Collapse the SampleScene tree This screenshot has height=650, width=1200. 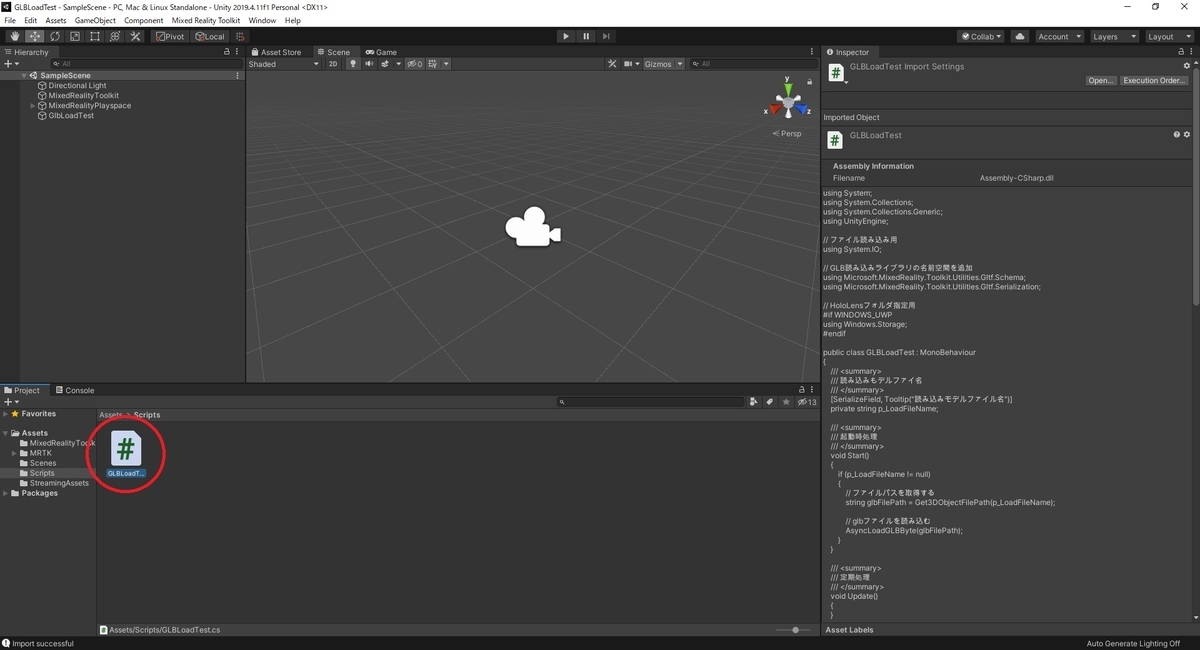(24, 76)
